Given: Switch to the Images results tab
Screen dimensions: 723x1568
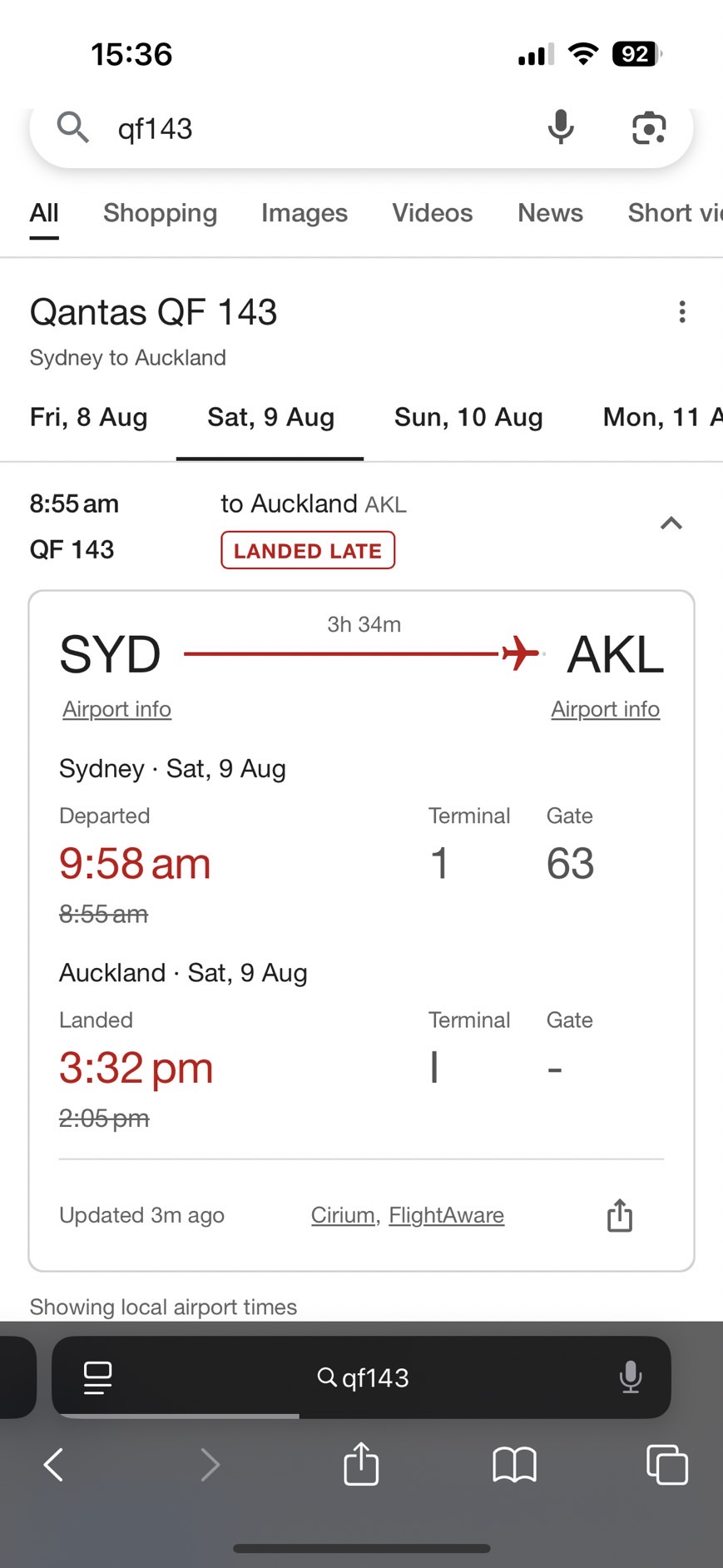Looking at the screenshot, I should (305, 213).
